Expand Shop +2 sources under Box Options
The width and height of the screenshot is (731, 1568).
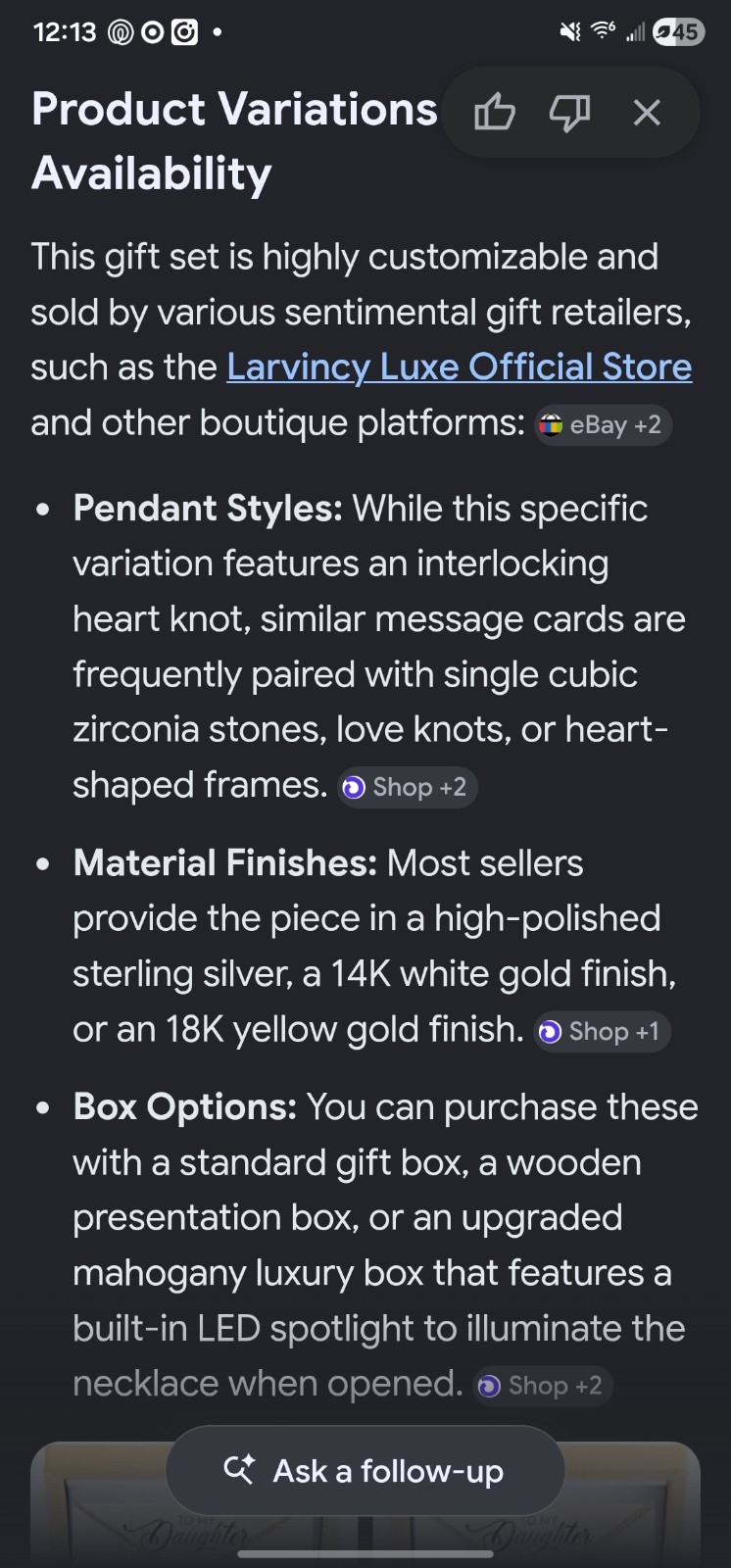coord(543,1386)
